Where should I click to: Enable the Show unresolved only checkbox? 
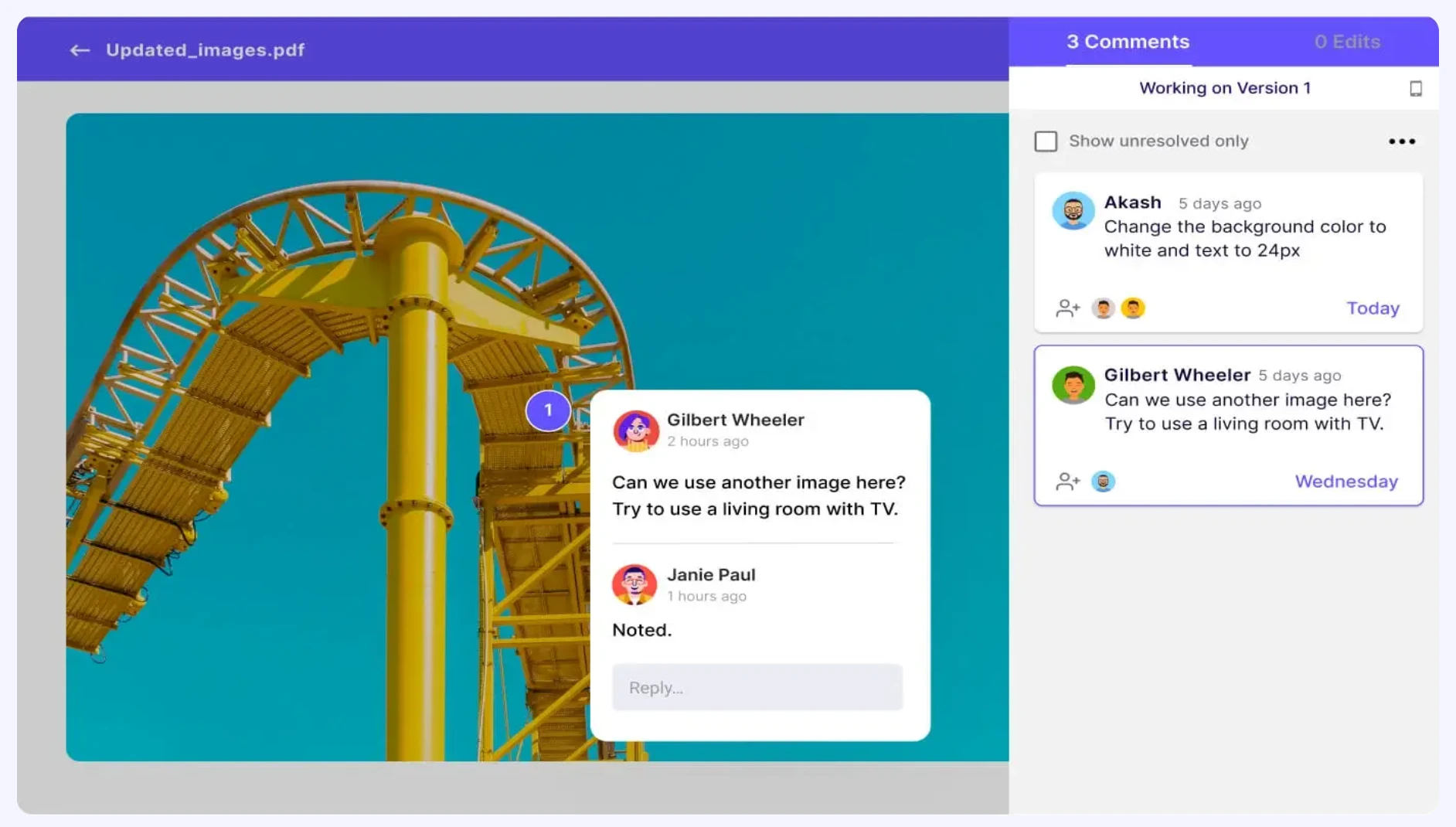[x=1046, y=141]
